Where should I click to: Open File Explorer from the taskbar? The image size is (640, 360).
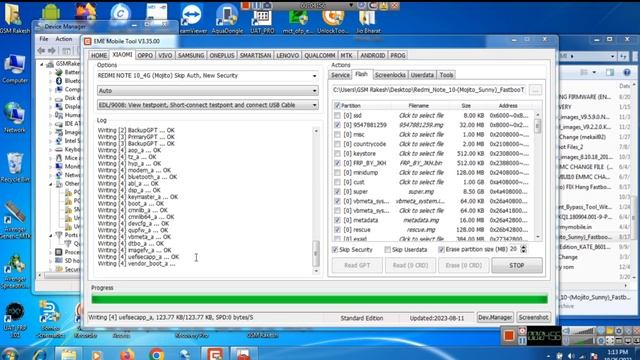tap(69, 354)
